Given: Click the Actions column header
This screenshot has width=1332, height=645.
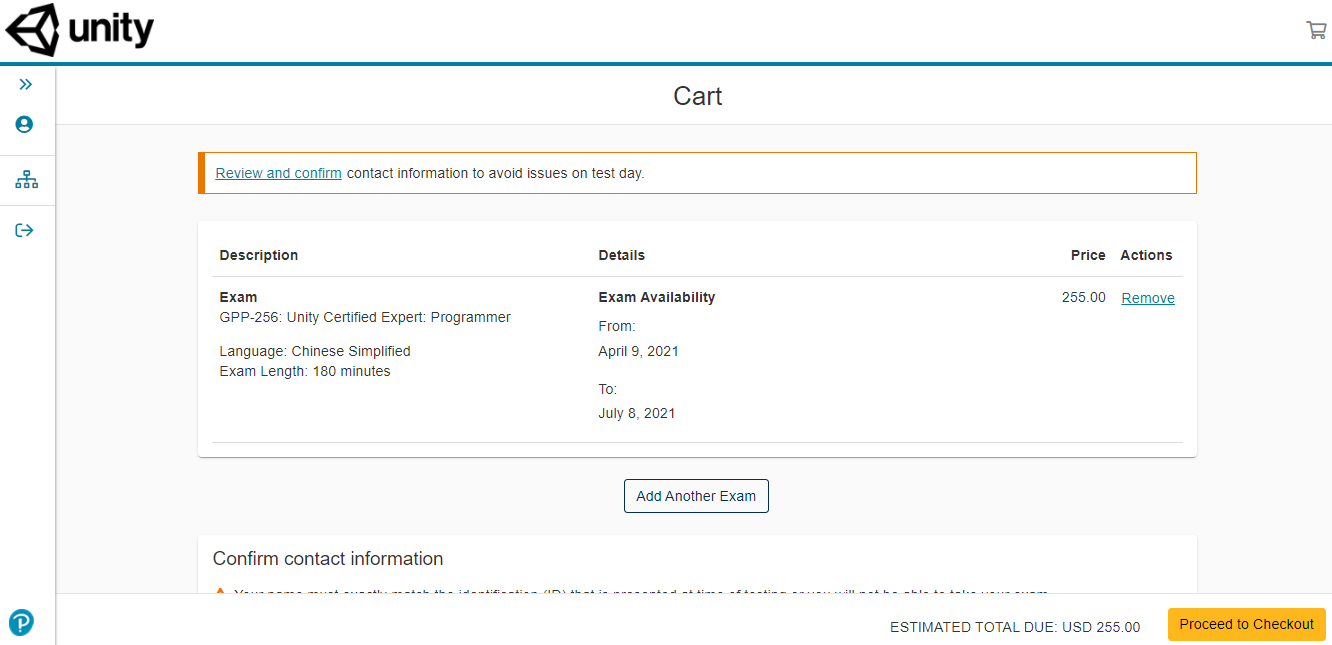Looking at the screenshot, I should pos(1146,255).
